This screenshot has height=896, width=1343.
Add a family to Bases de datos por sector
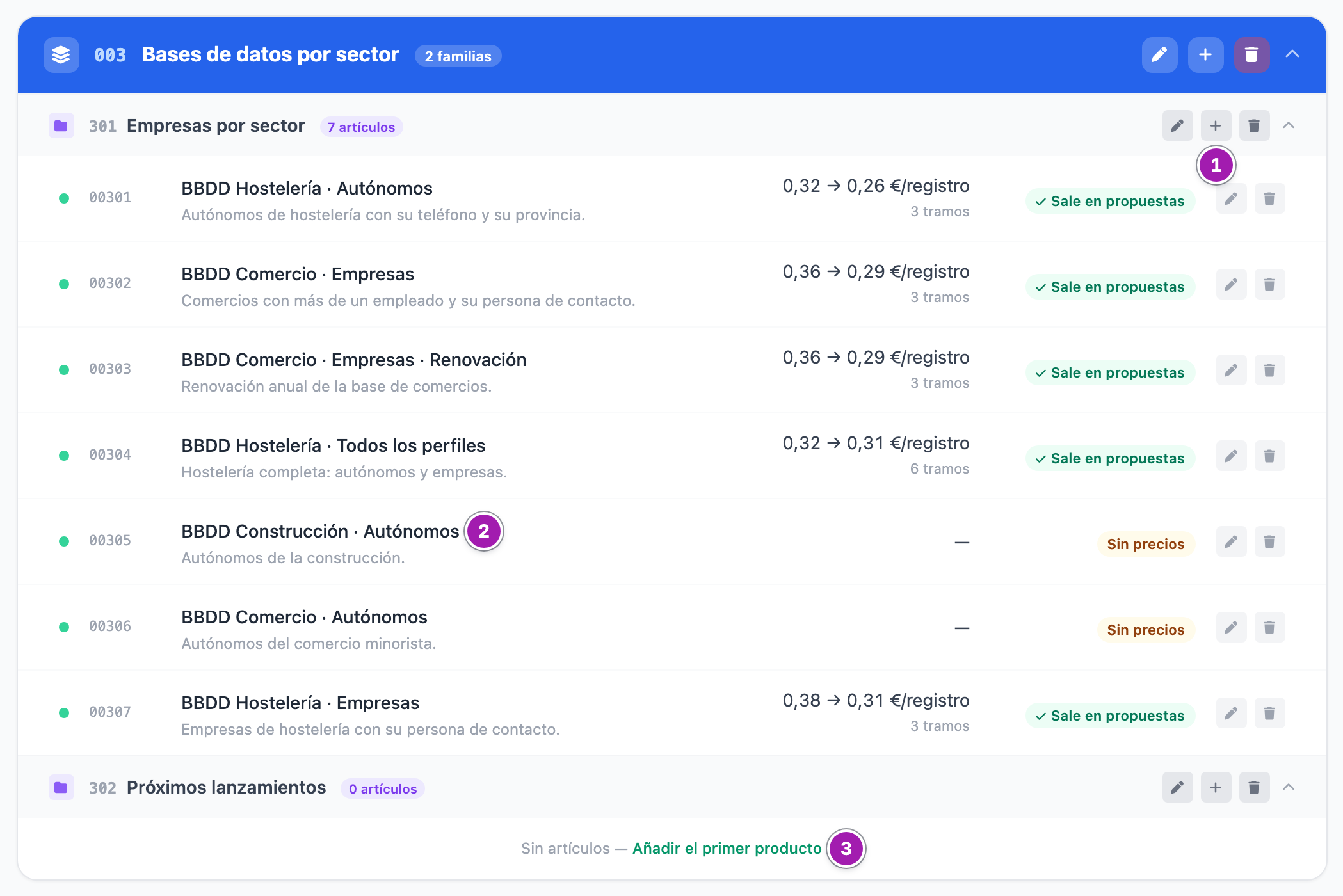click(x=1205, y=55)
